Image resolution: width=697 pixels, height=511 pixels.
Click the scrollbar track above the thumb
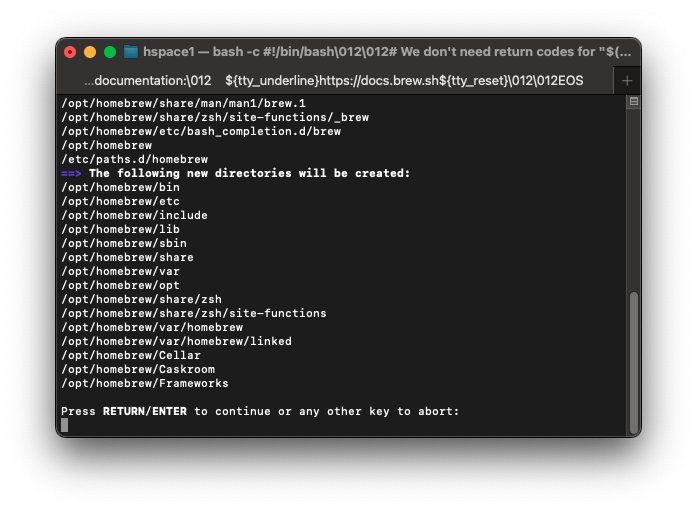(634, 200)
